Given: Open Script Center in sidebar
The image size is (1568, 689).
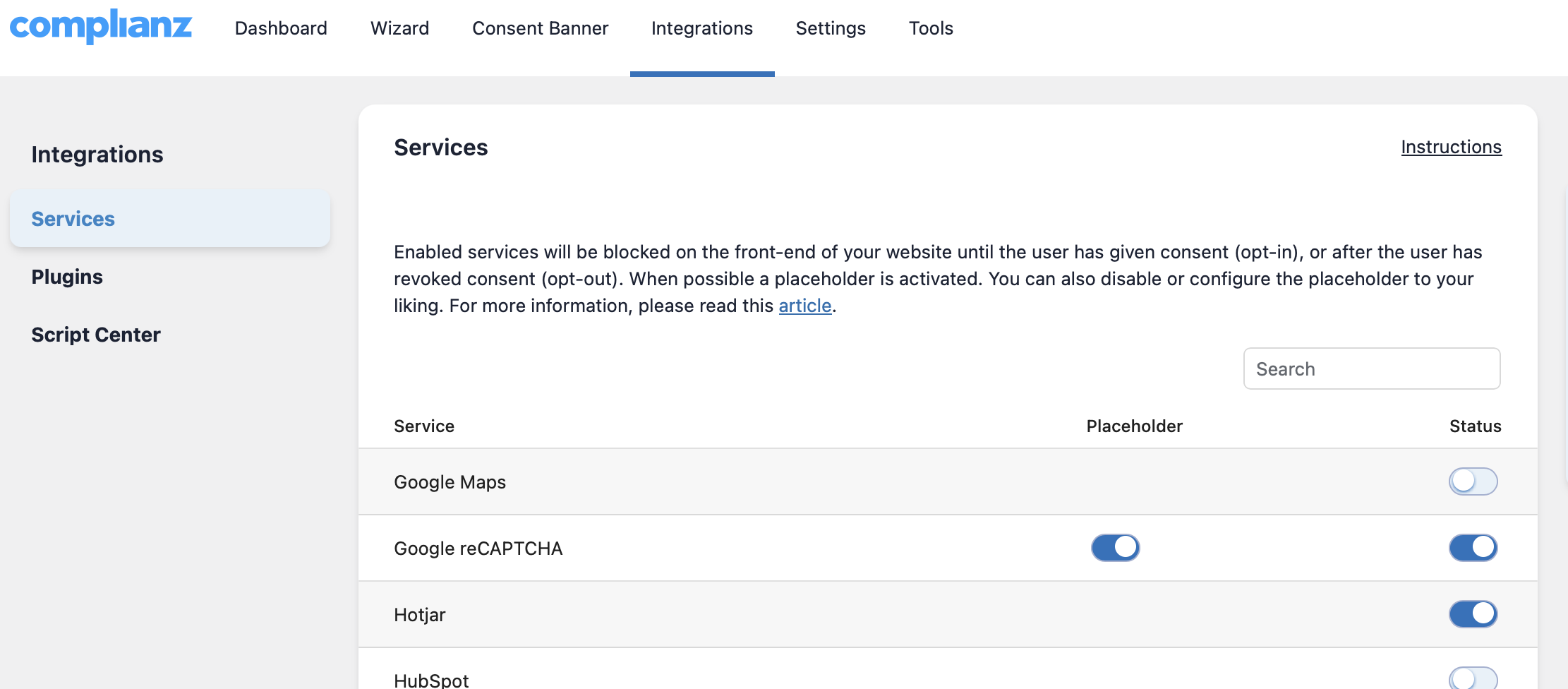Looking at the screenshot, I should pyautogui.click(x=96, y=335).
